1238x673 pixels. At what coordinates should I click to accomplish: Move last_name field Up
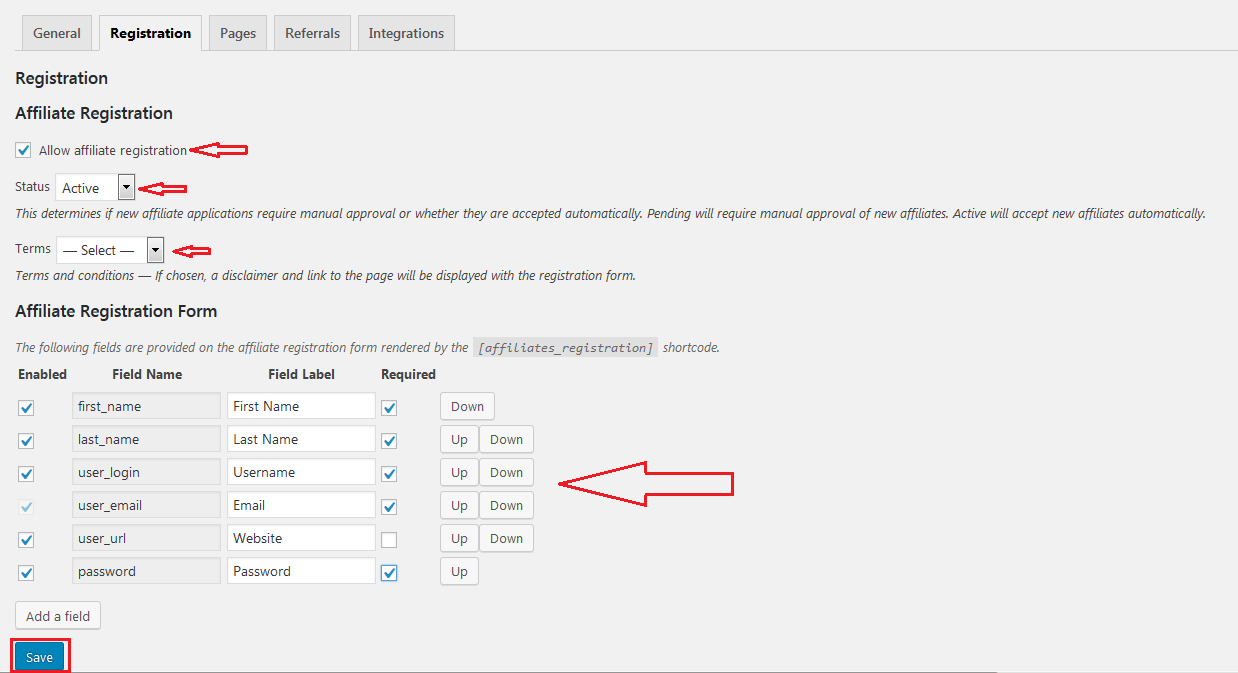point(459,439)
